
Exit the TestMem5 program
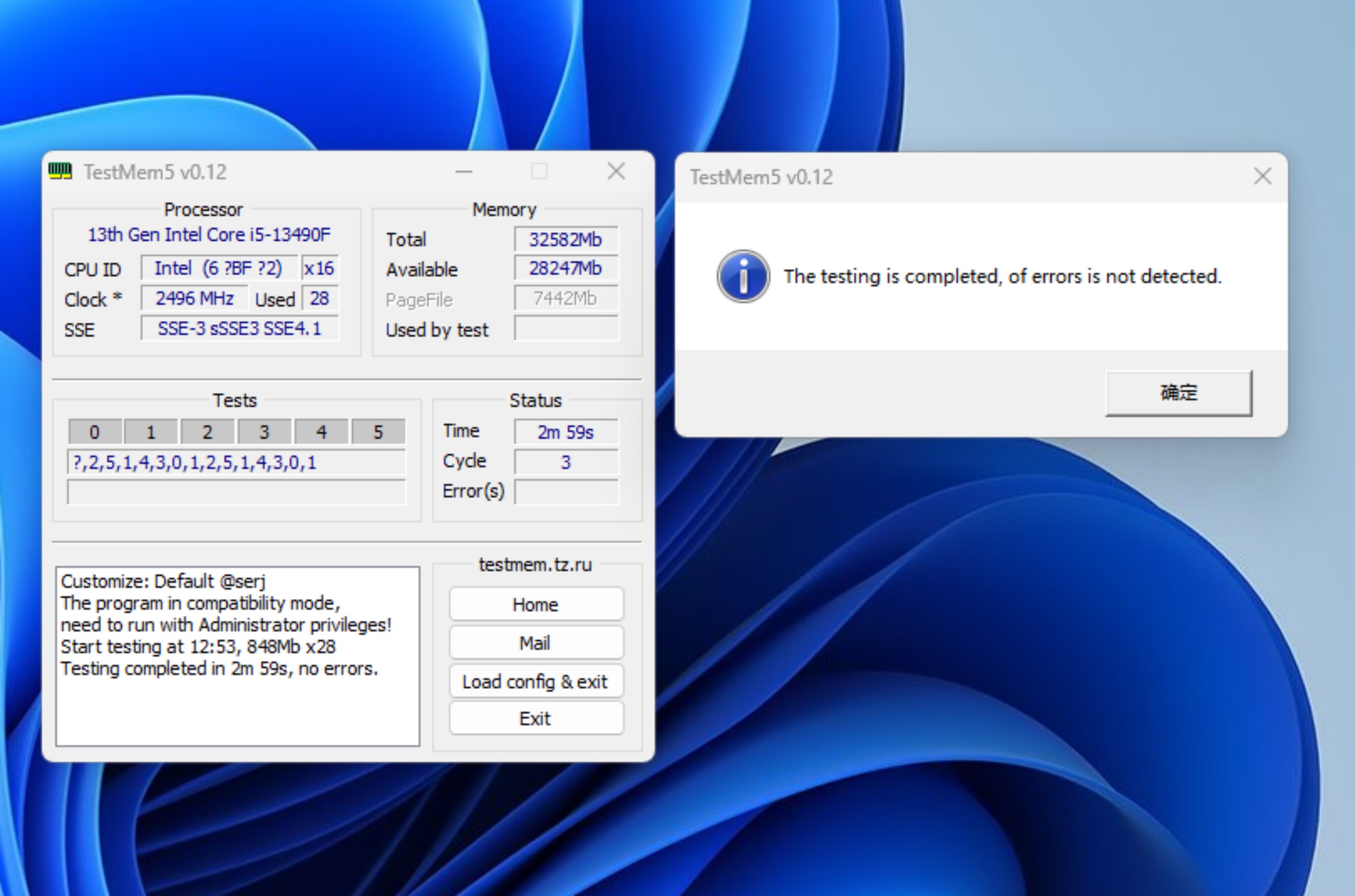click(x=535, y=718)
